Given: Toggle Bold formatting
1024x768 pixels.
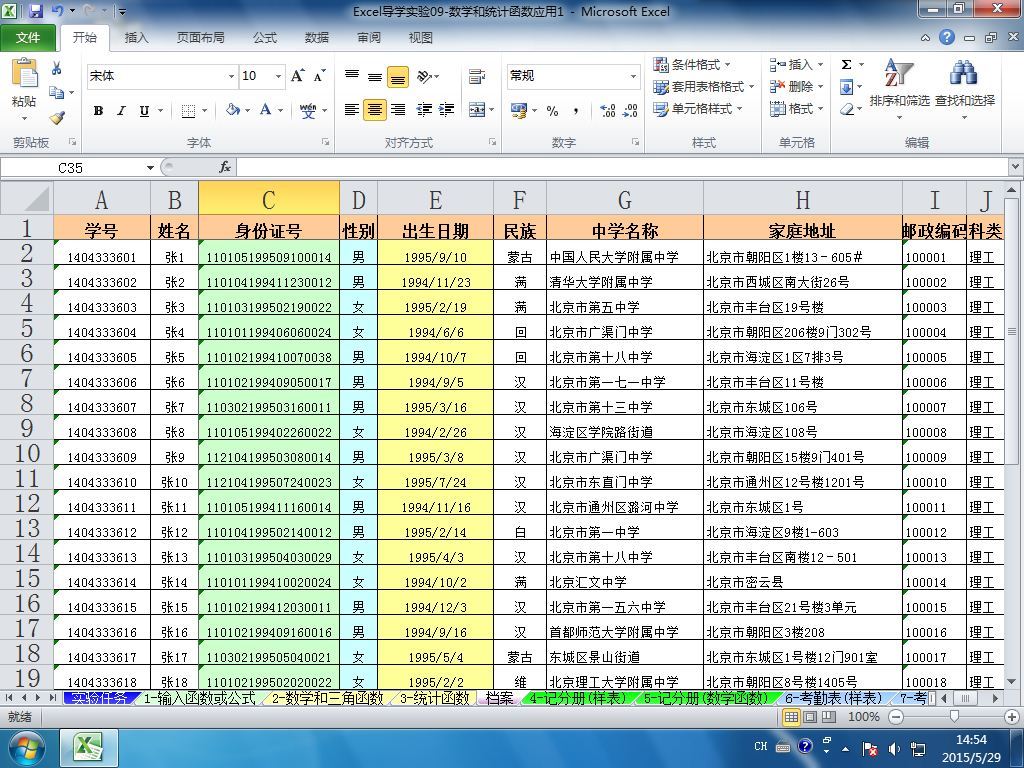Looking at the screenshot, I should pyautogui.click(x=98, y=110).
